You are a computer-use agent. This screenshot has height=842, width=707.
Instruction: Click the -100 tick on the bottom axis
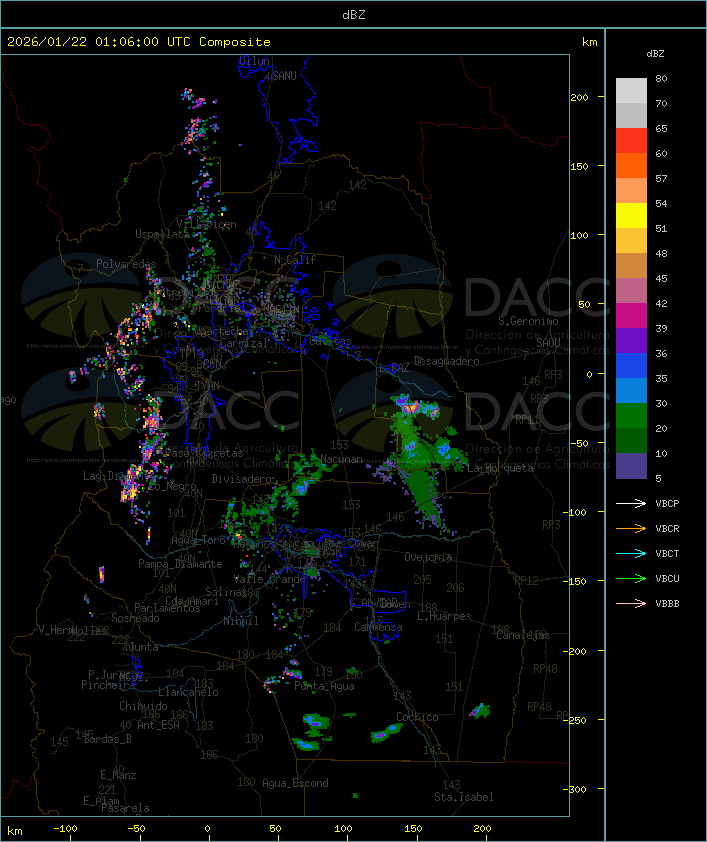(x=65, y=829)
